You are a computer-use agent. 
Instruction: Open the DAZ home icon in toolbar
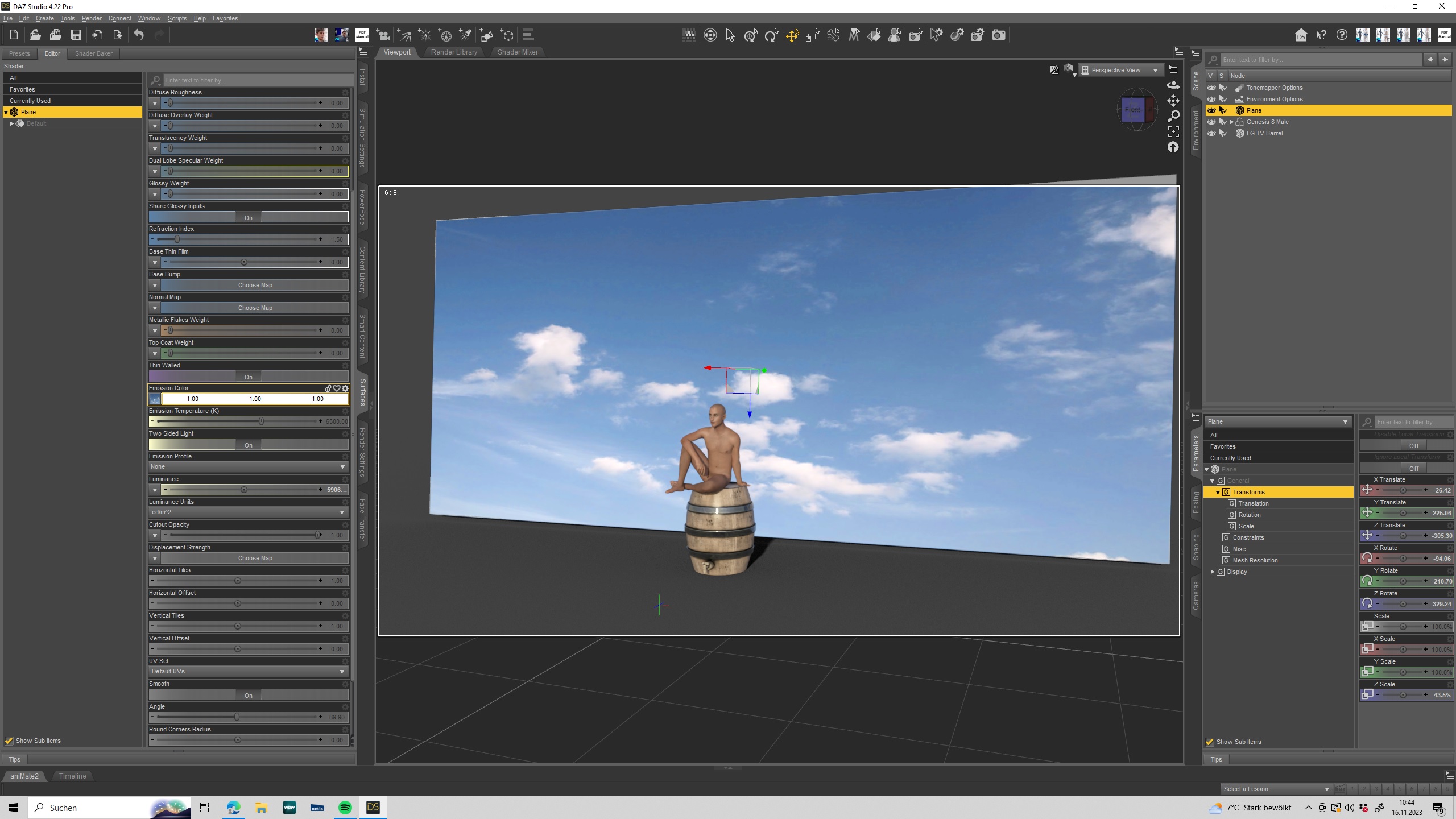(x=1301, y=35)
